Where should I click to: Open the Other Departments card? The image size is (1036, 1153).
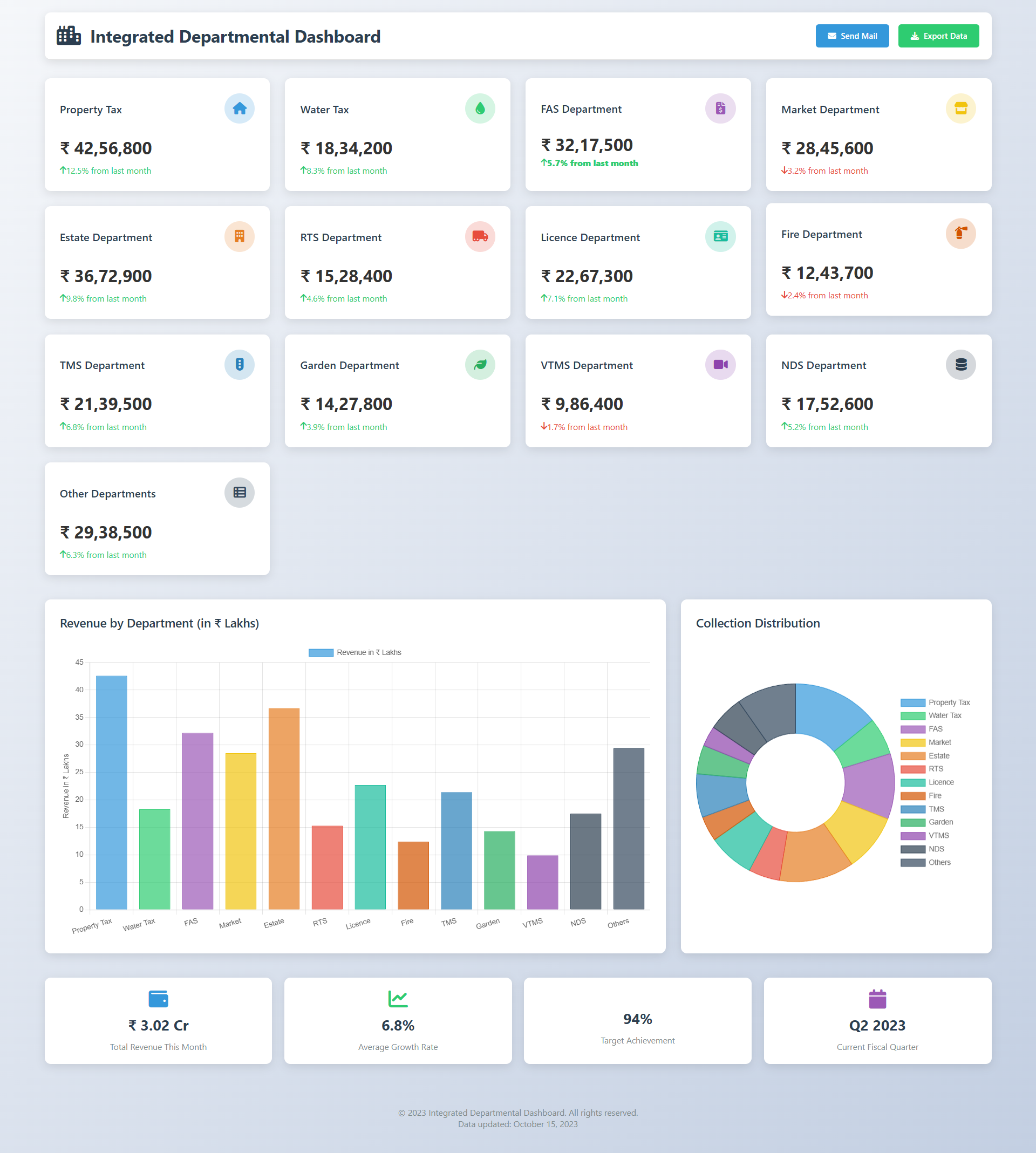coord(157,518)
